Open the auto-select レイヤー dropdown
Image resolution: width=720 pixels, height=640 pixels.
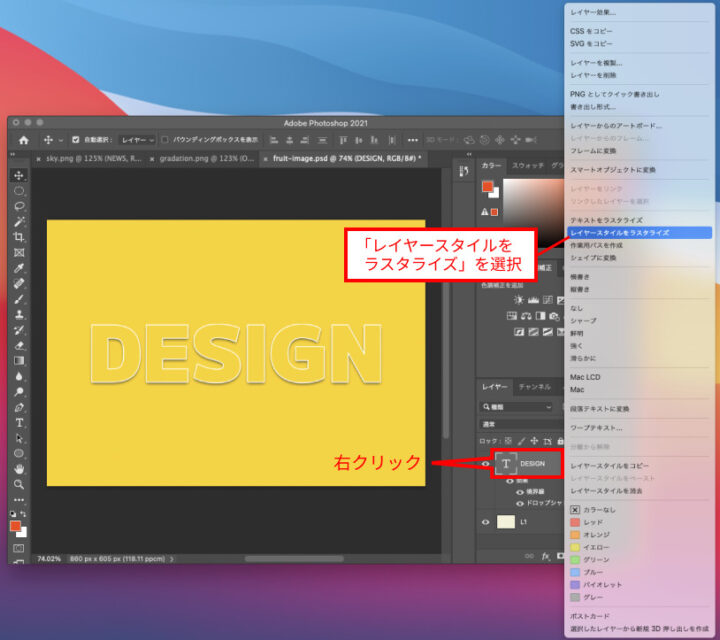(x=137, y=140)
